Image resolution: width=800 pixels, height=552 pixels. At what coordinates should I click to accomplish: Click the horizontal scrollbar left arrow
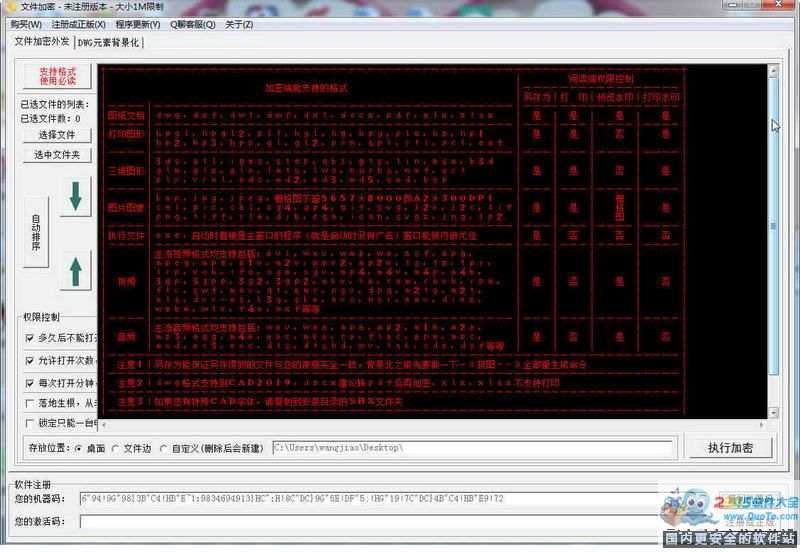[104, 424]
